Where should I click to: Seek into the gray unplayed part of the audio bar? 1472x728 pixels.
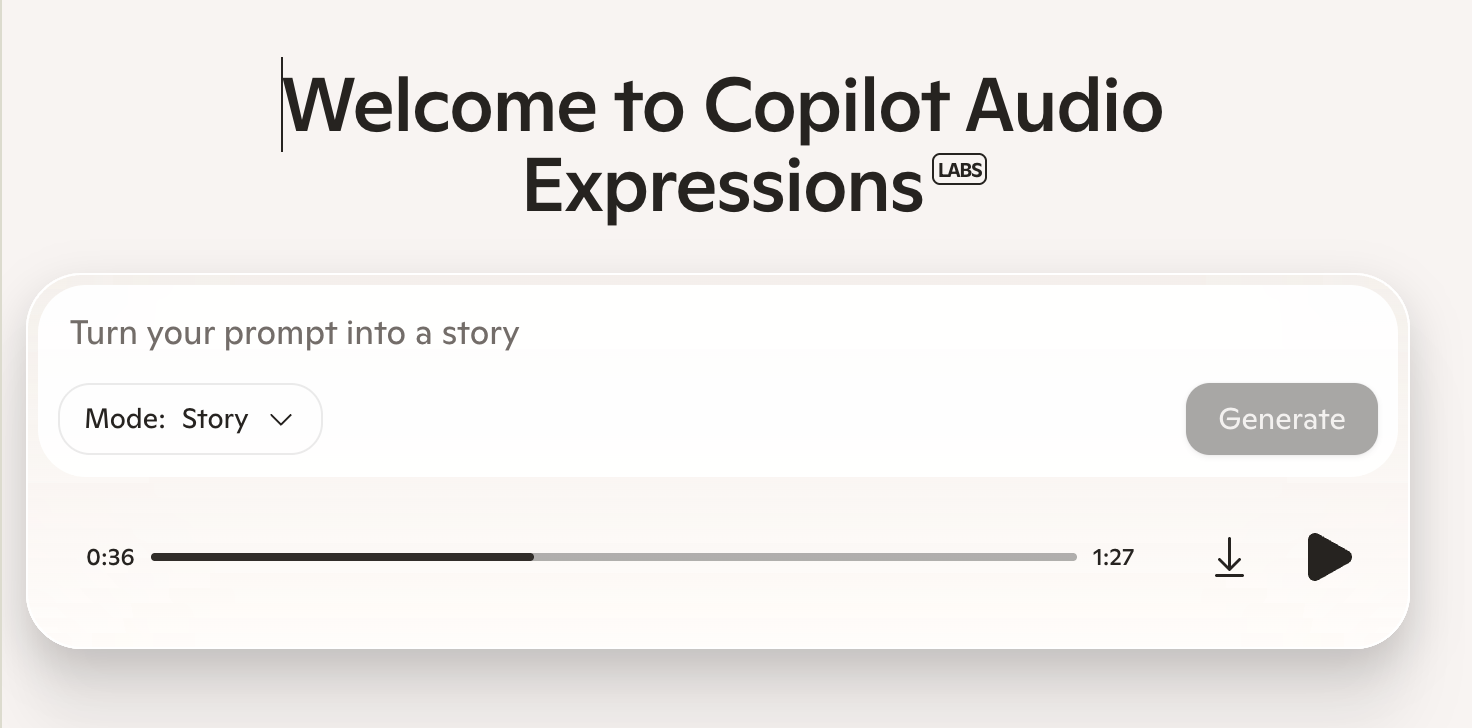coord(800,557)
